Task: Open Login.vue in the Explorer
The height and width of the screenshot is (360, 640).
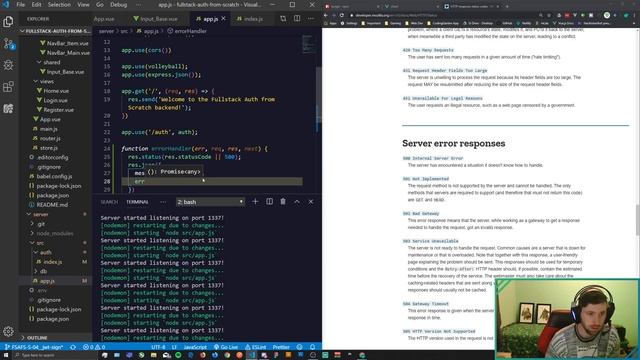Action: (56, 100)
